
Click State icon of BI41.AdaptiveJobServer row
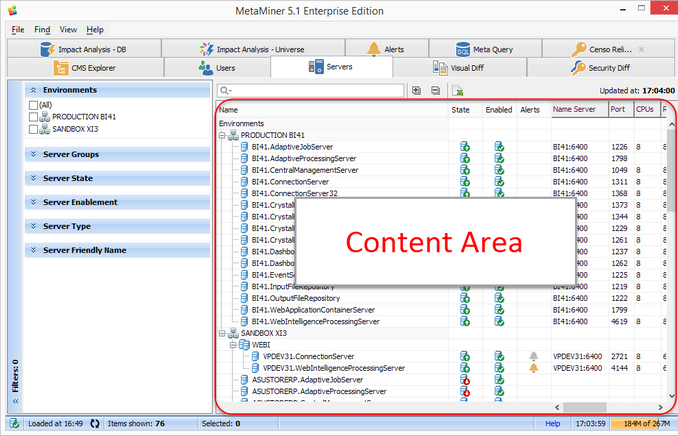465,147
